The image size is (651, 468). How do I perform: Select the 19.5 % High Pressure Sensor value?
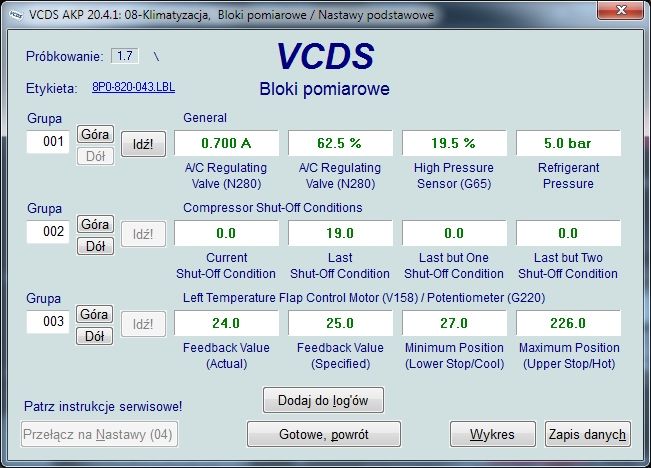454,143
